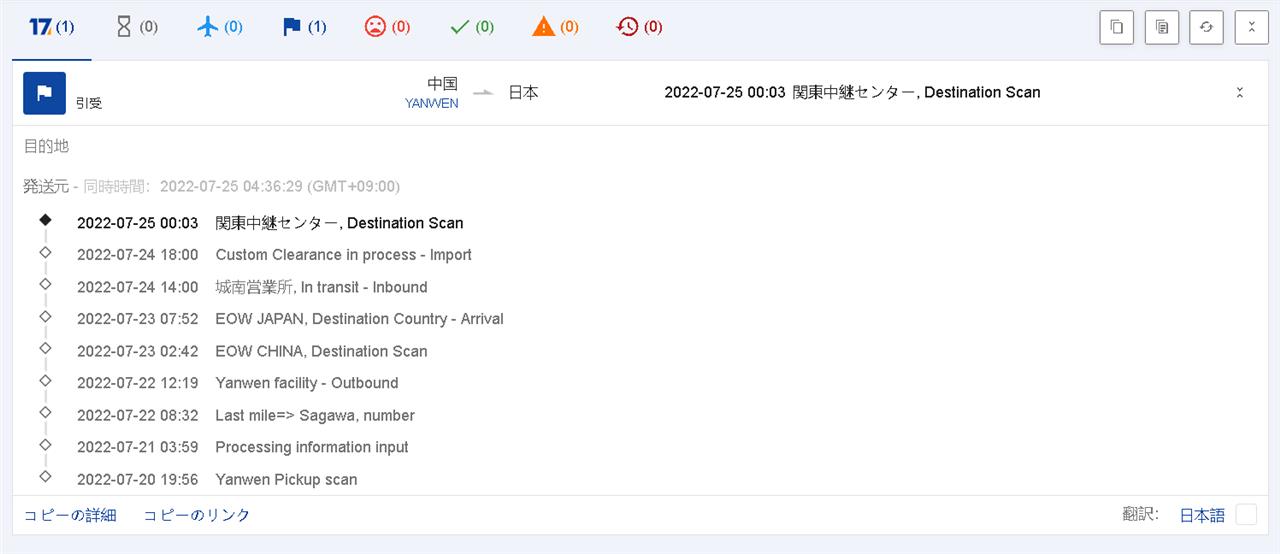Click the refresh tracking icon button

[x=1206, y=28]
